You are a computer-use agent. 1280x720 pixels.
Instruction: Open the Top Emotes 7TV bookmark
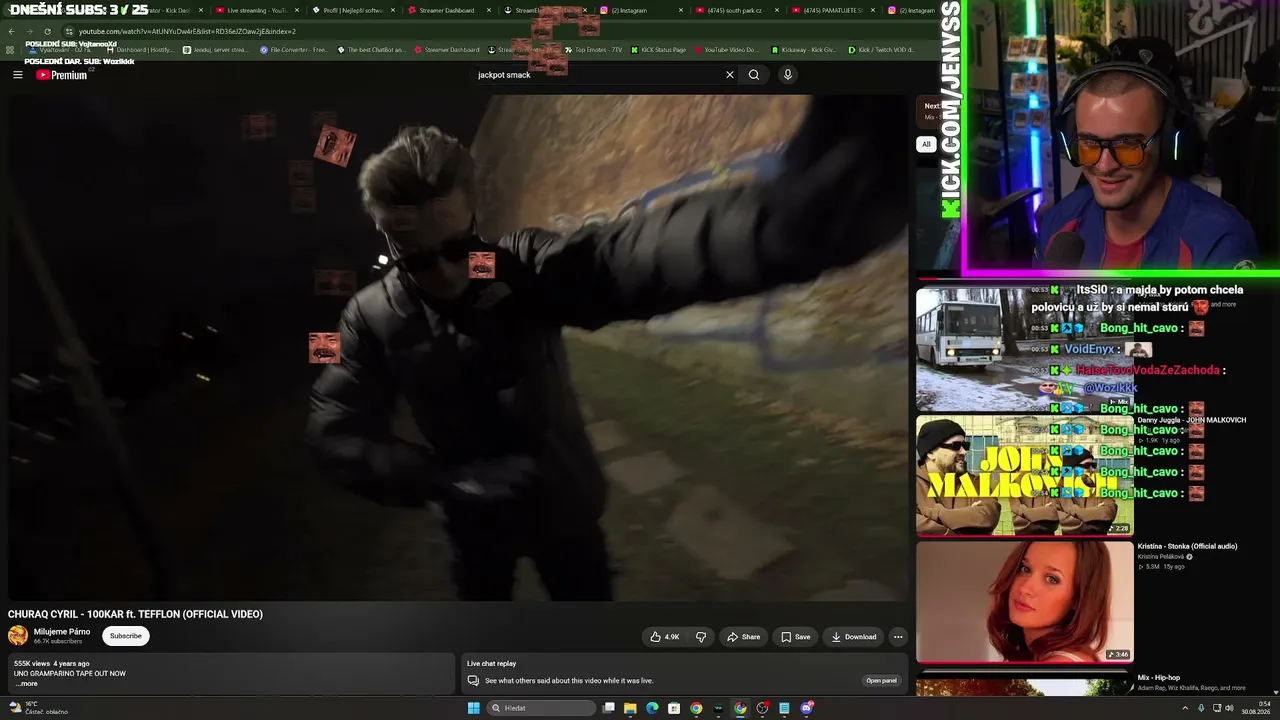(x=593, y=50)
